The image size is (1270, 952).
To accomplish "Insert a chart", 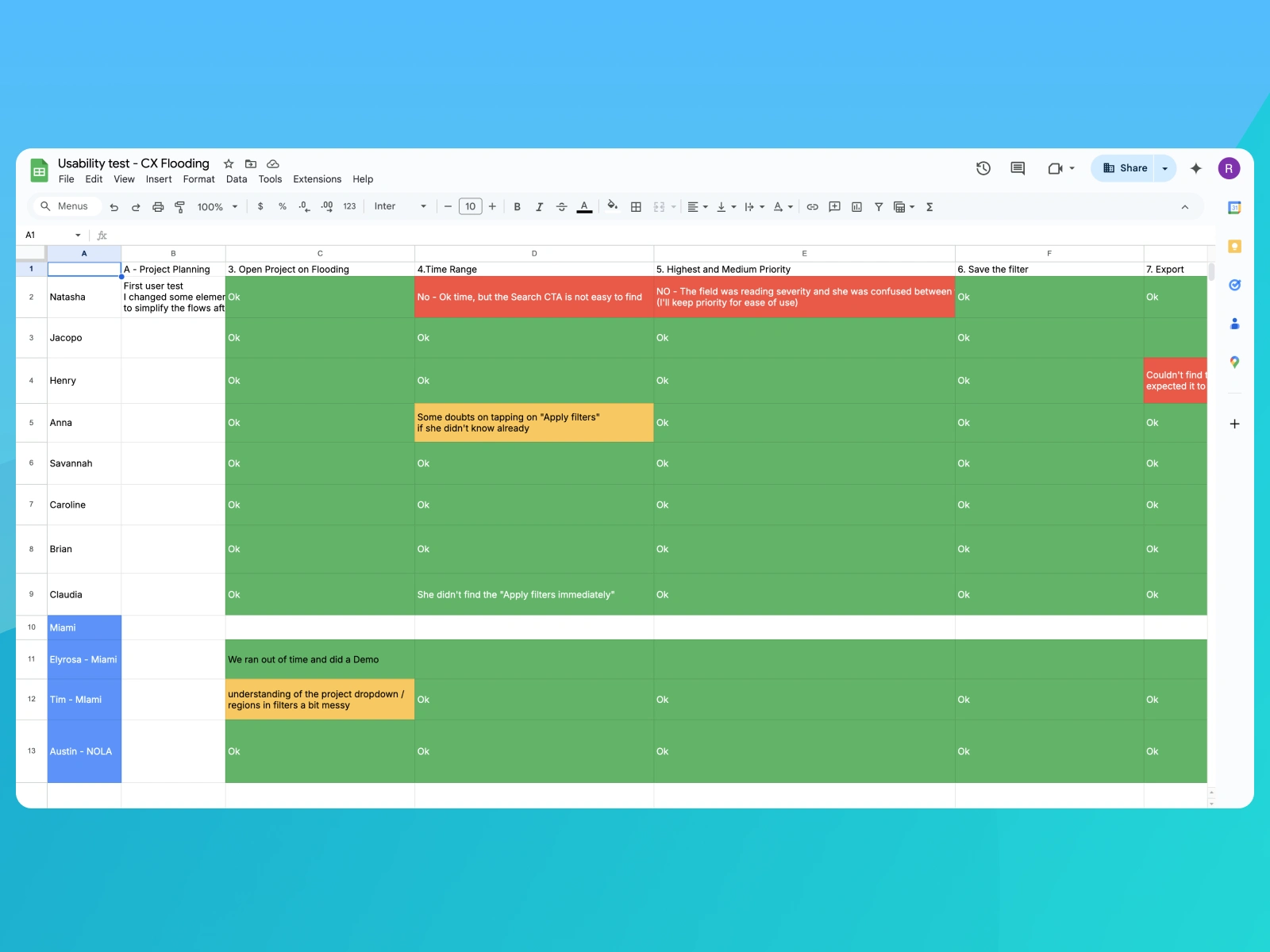I will click(856, 206).
